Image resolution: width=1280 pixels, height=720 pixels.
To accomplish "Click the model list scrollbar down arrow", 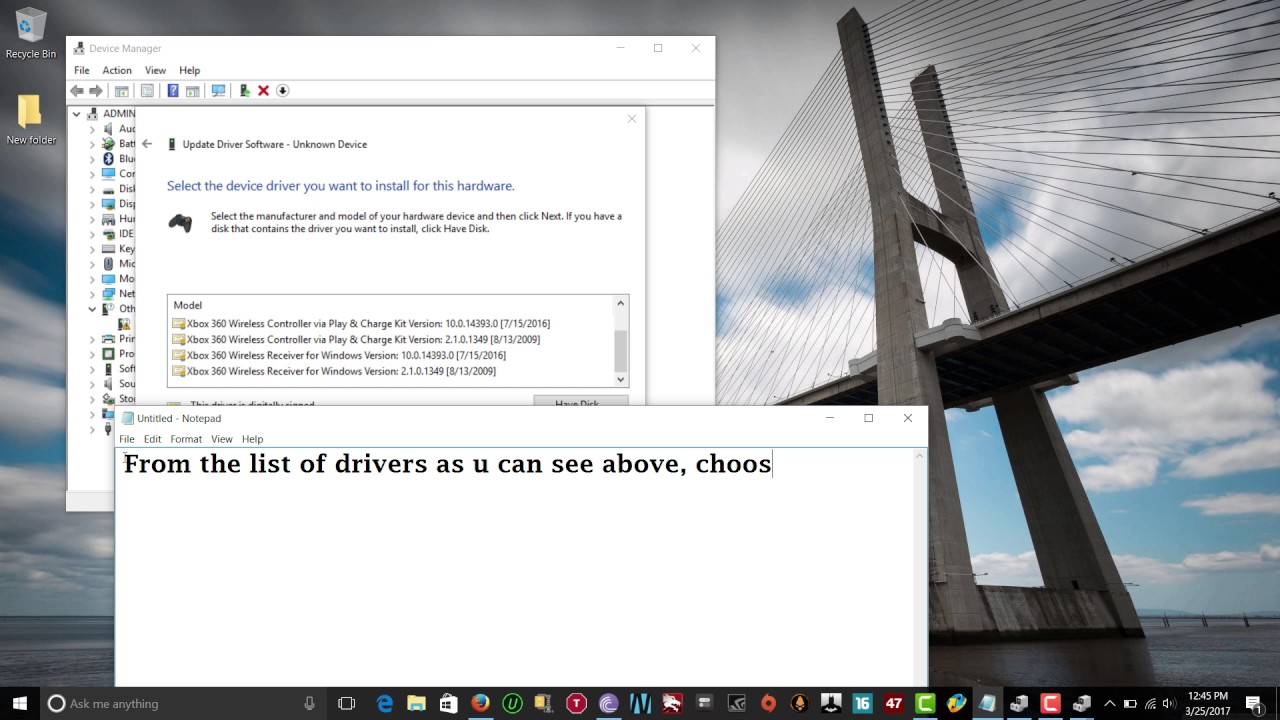I will click(621, 379).
